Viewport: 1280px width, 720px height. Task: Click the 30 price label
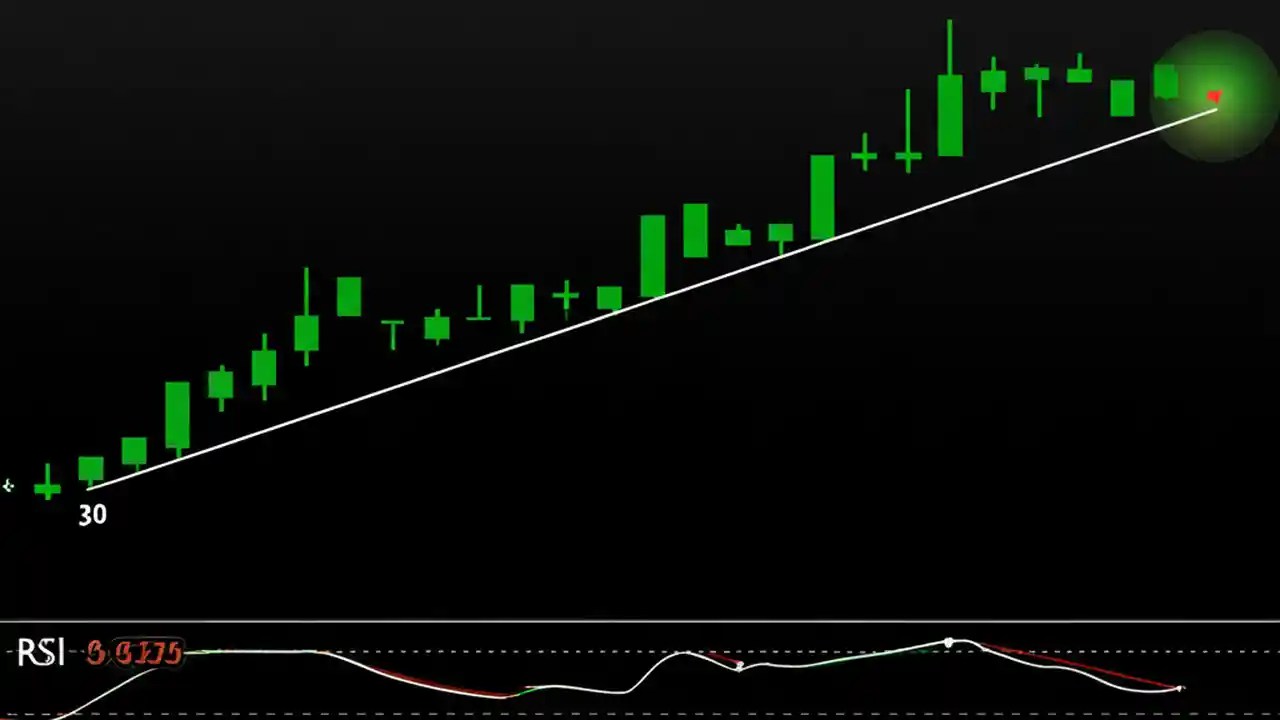92,514
